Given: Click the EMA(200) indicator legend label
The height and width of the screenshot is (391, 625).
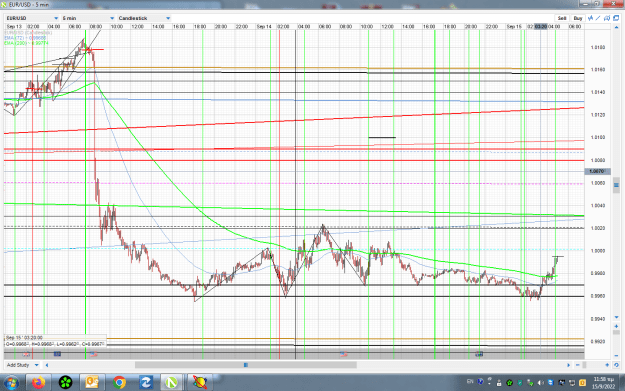Looking at the screenshot, I should pyautogui.click(x=26, y=43).
